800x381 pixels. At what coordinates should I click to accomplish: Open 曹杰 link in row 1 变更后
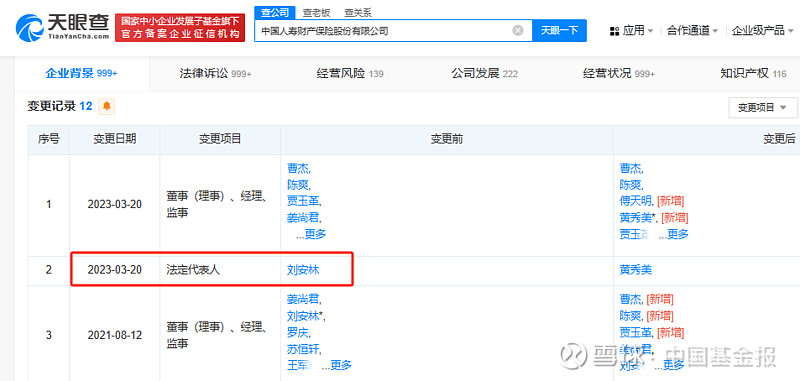click(x=630, y=168)
